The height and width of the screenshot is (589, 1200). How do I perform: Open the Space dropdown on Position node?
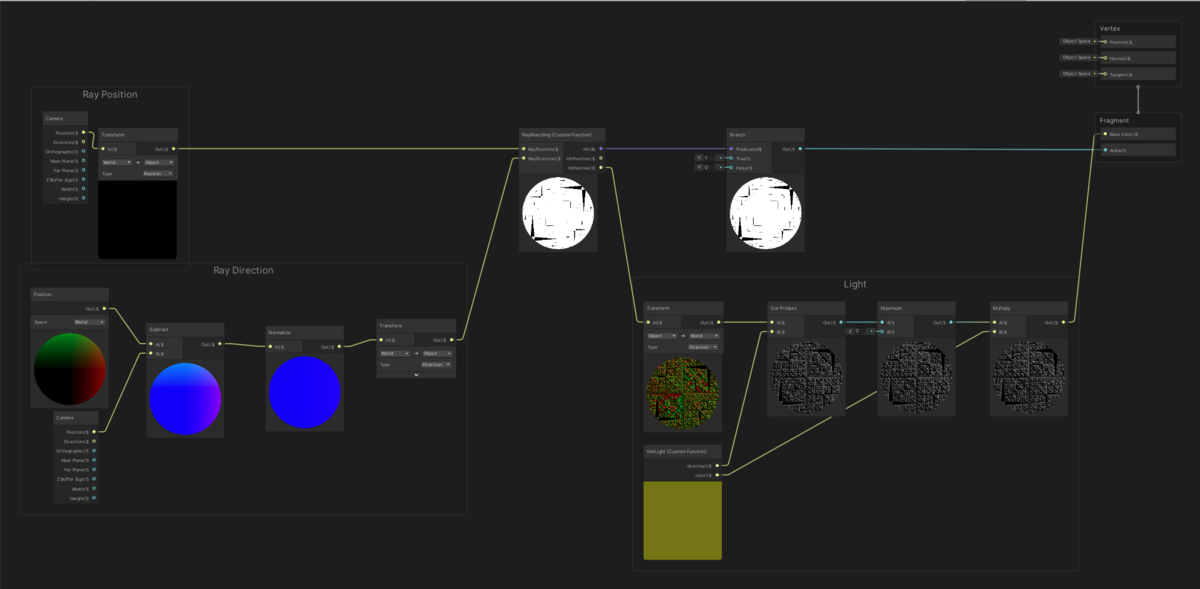point(88,322)
